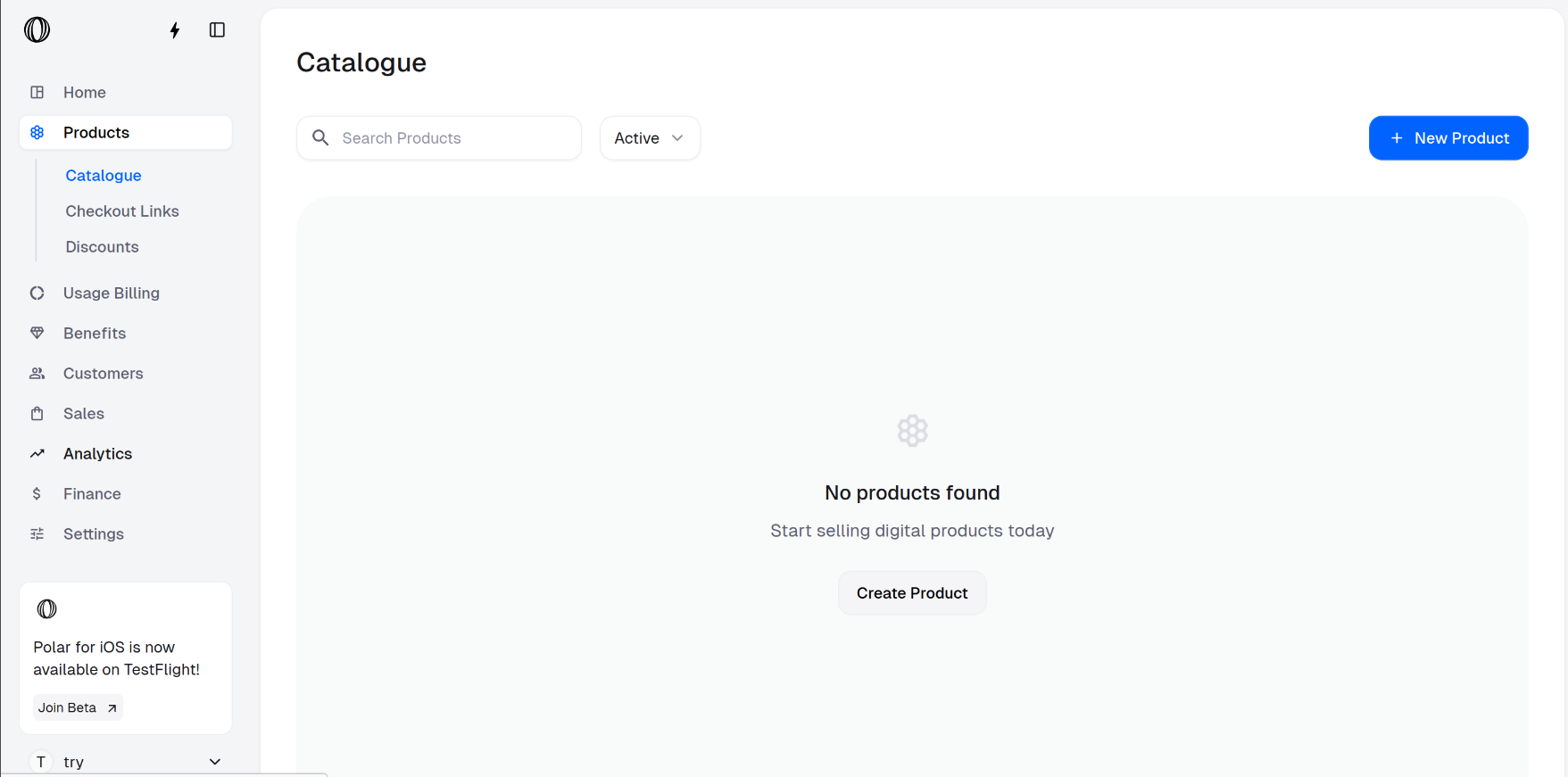Open the Join Beta link
Screen dimensions: 1568x777
[78, 707]
